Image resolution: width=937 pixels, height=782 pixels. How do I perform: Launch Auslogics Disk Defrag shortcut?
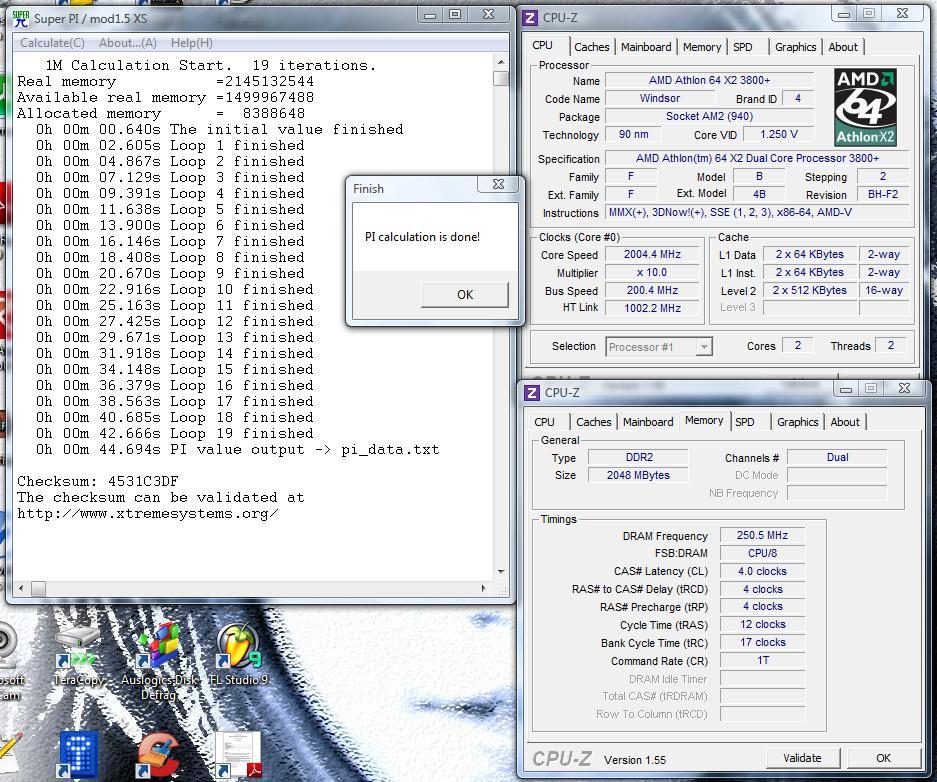pyautogui.click(x=159, y=660)
